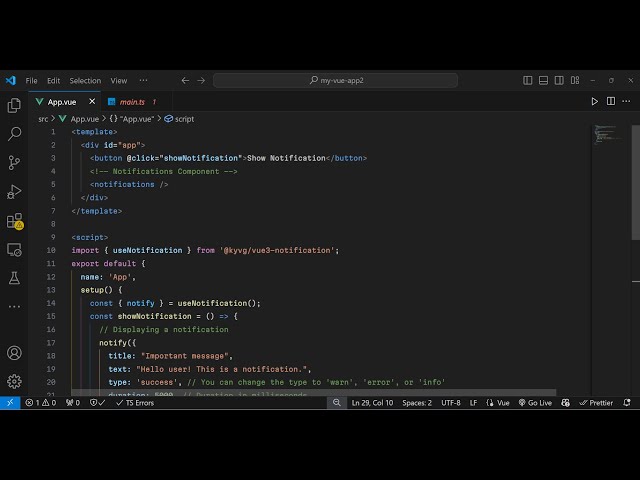Run the file using the play button
Image resolution: width=640 pixels, height=480 pixels.
coord(595,101)
